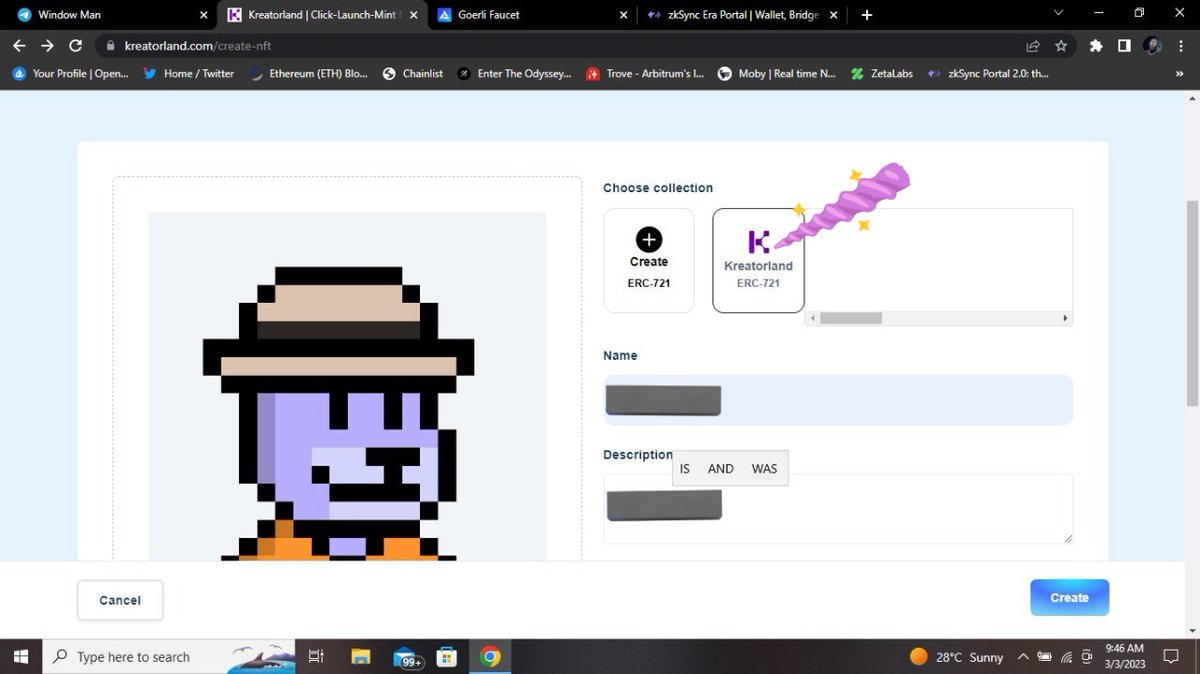
Task: Close the Window Man tab
Action: pos(203,15)
